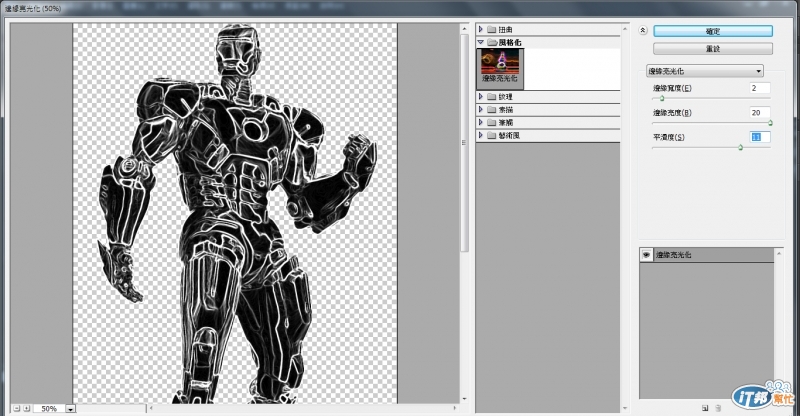Click preview horizontal scrollbar left arrow
Viewport: 800px width, 416px height.
[151, 408]
